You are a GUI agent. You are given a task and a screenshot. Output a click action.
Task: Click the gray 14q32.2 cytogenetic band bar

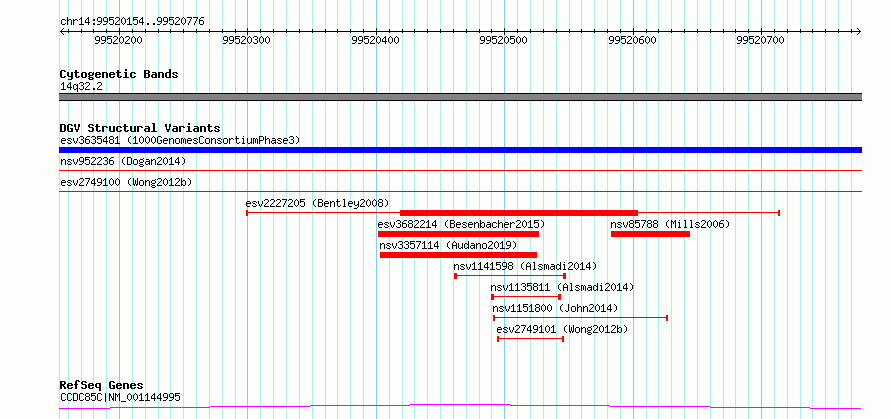(x=460, y=97)
